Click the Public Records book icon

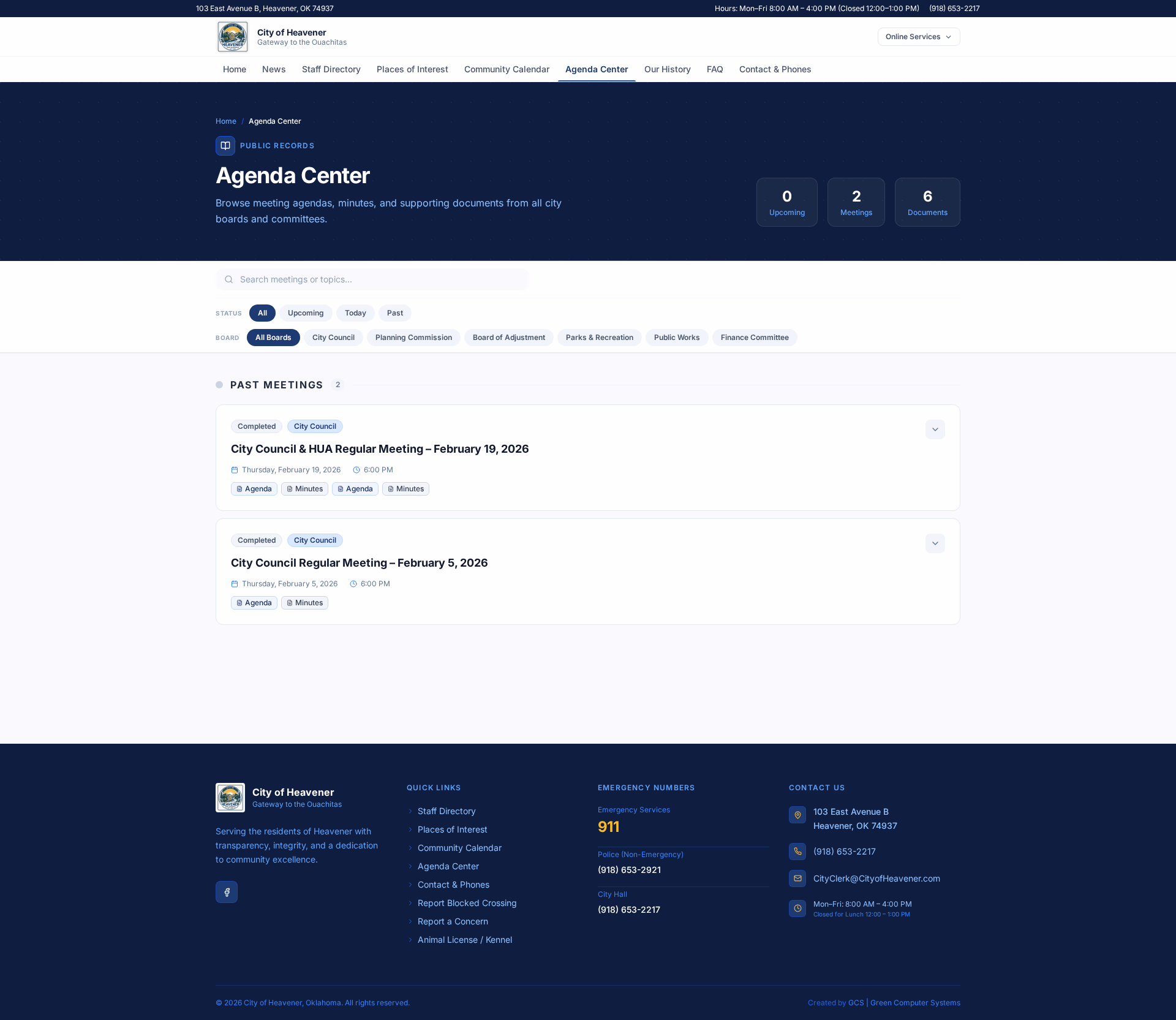pos(225,146)
